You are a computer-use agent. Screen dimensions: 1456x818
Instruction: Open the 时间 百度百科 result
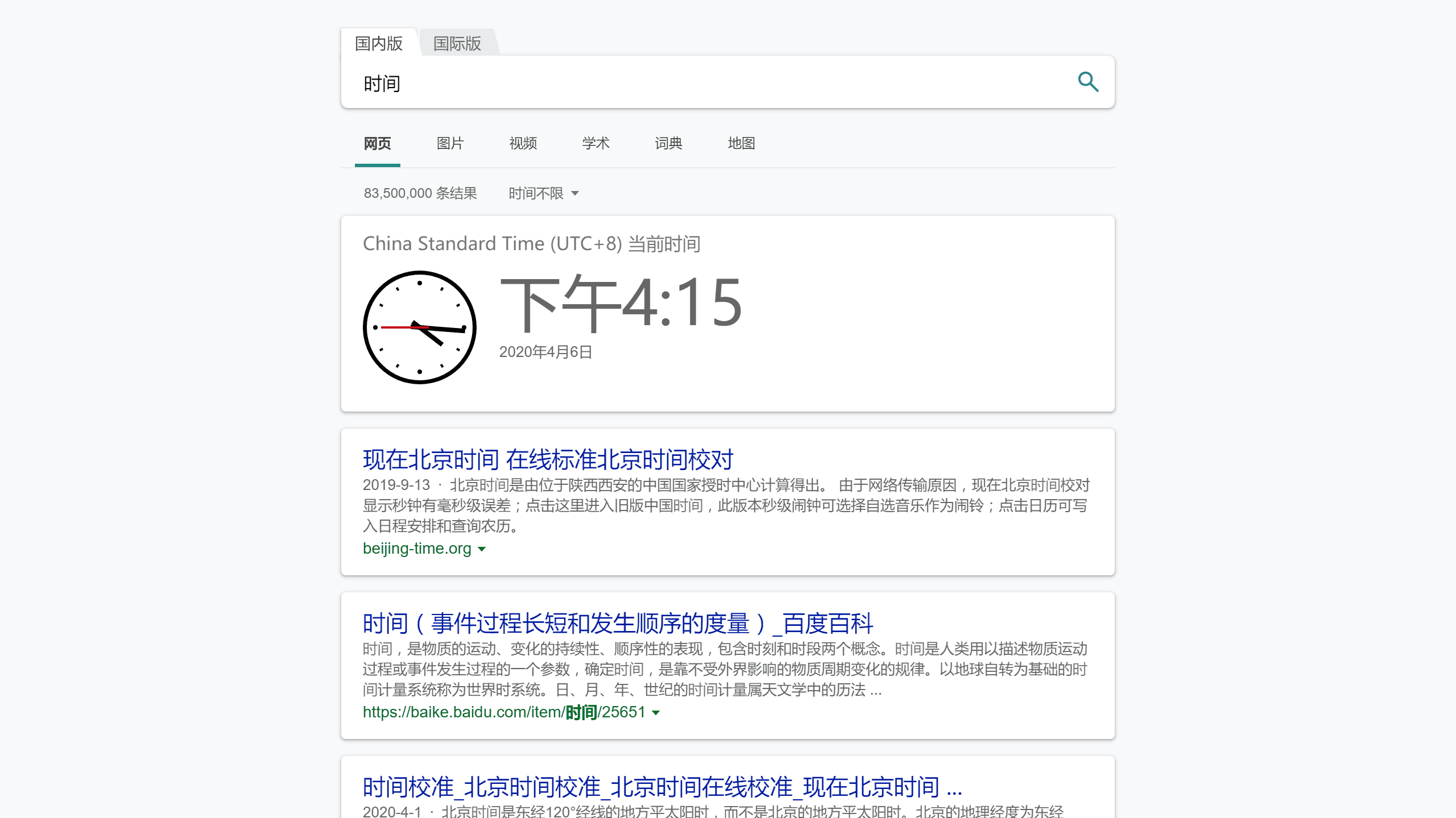pos(618,624)
